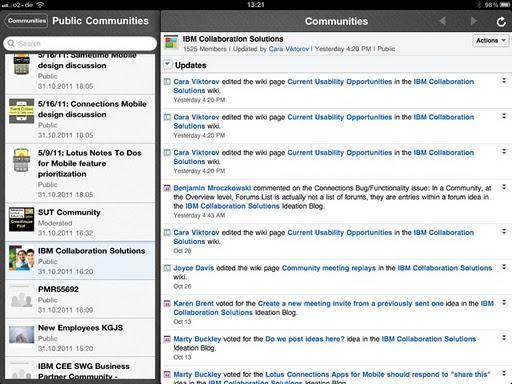Open Lotus Connections Apps for Mobile idea link
This screenshot has width=512, height=384.
[378, 375]
